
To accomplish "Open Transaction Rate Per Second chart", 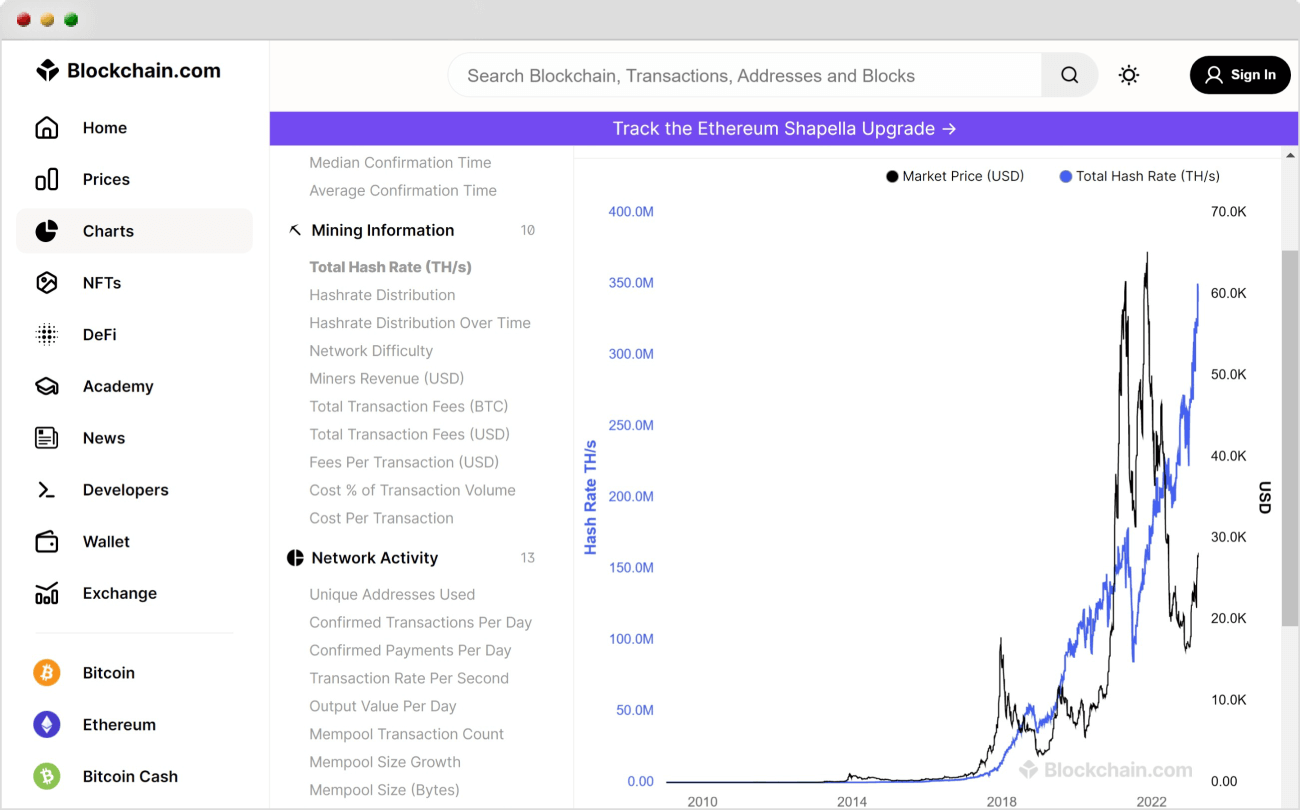I will (409, 679).
